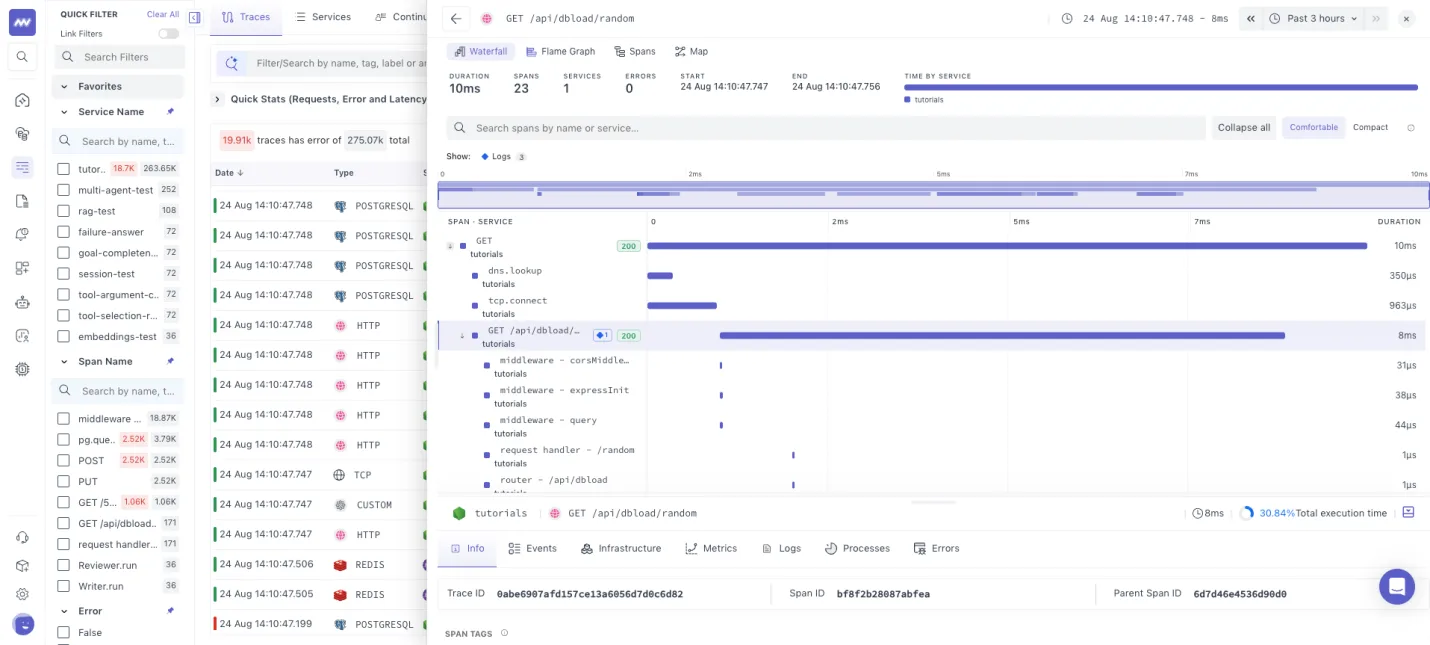The image size is (1430, 645).
Task: Click the Search spans by name field
Action: [x=825, y=128]
